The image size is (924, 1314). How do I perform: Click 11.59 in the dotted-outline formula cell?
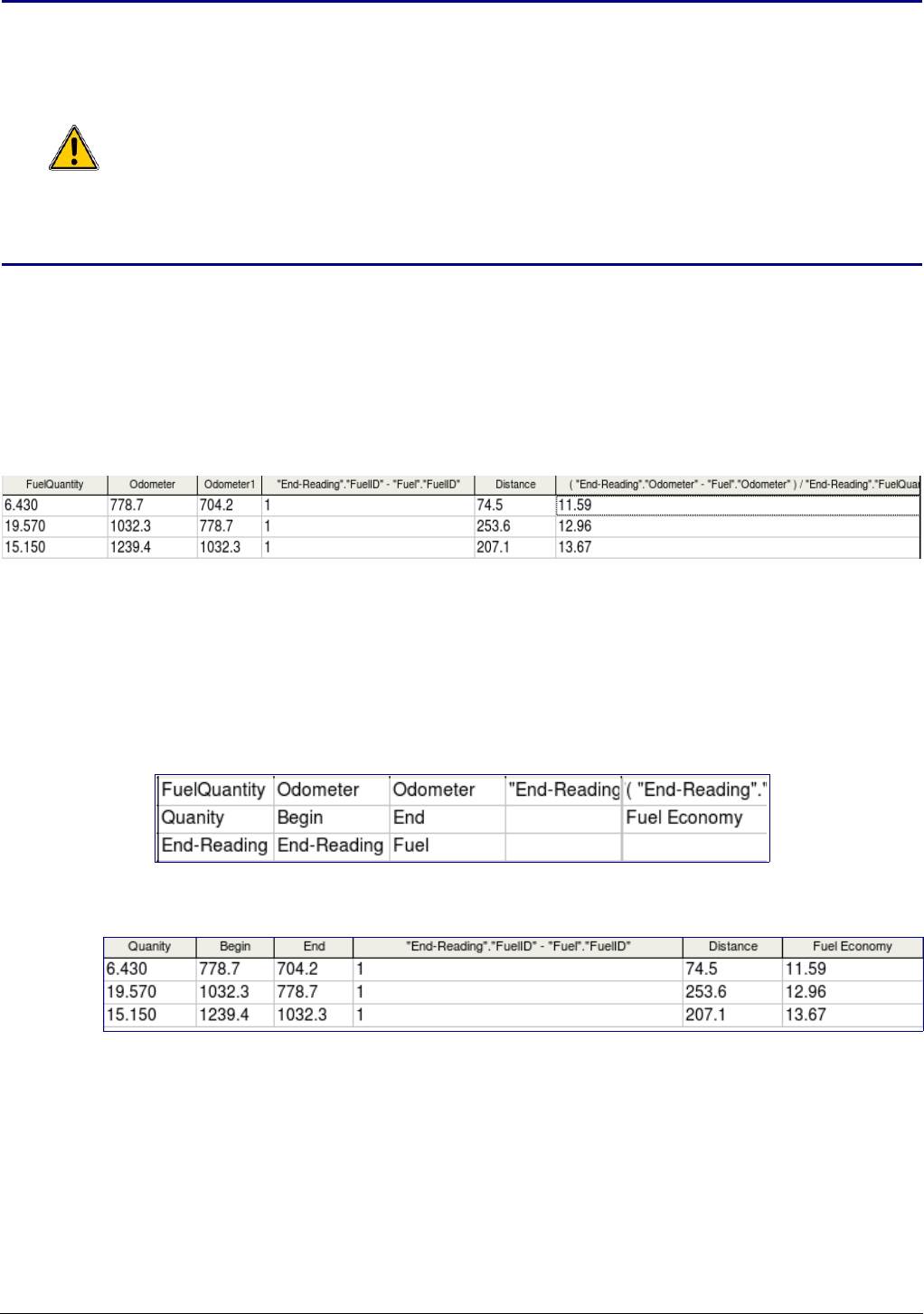[x=575, y=506]
